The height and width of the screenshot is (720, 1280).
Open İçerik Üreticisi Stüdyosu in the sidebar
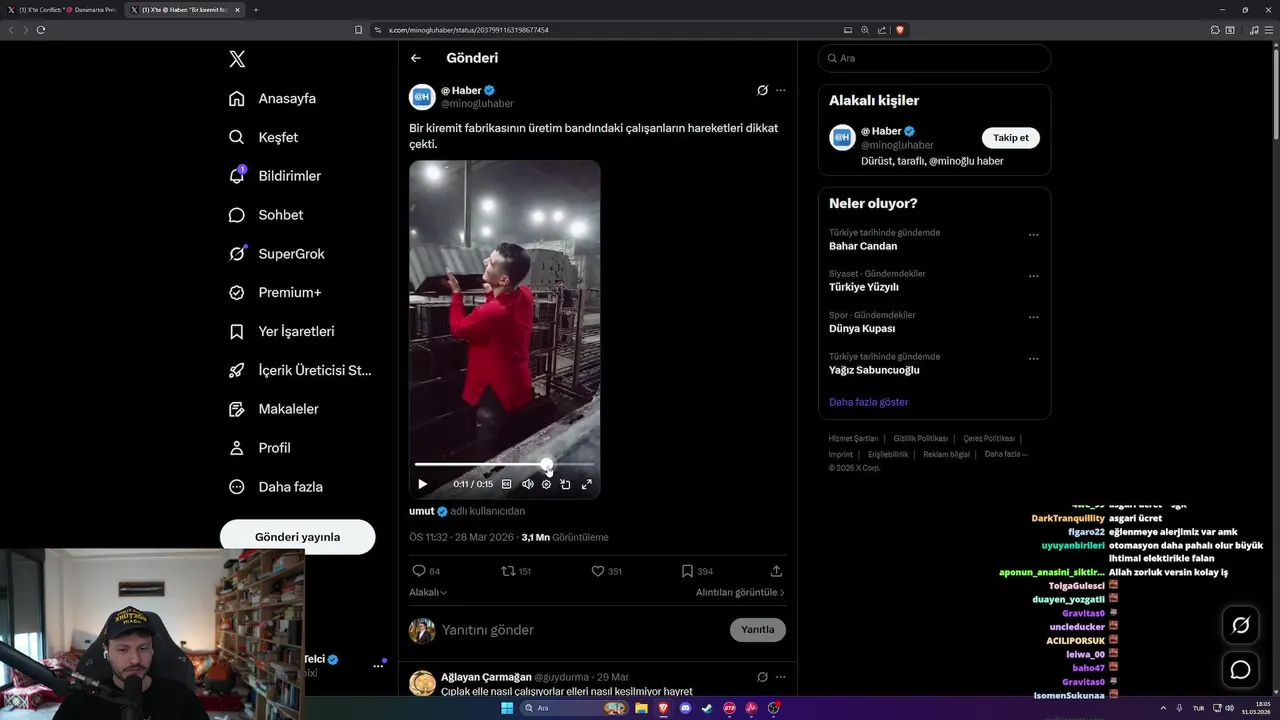click(301, 370)
